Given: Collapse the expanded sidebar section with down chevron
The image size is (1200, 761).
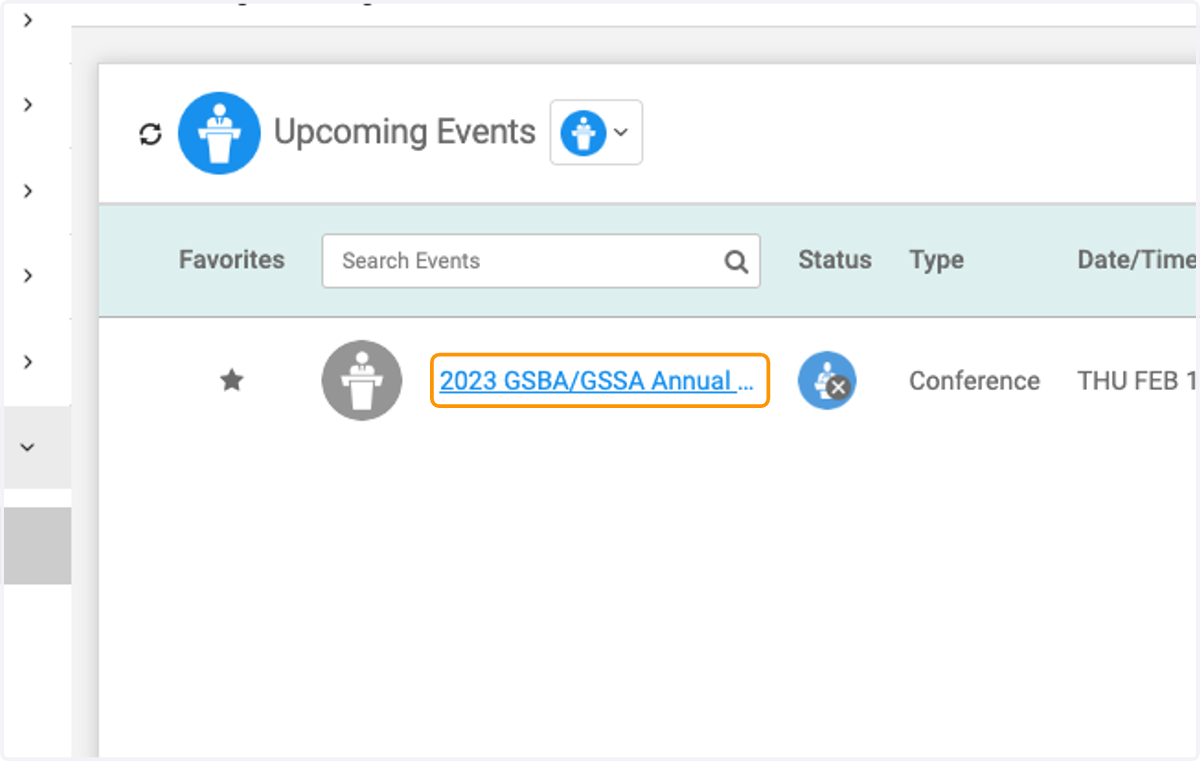Looking at the screenshot, I should [28, 447].
